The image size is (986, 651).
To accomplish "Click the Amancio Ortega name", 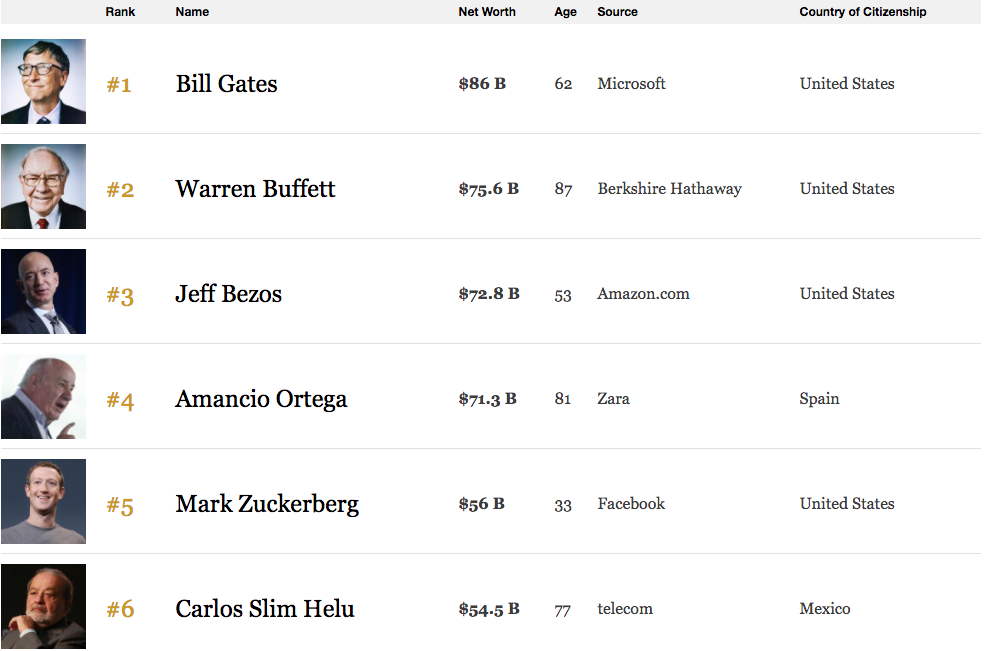I will [261, 399].
